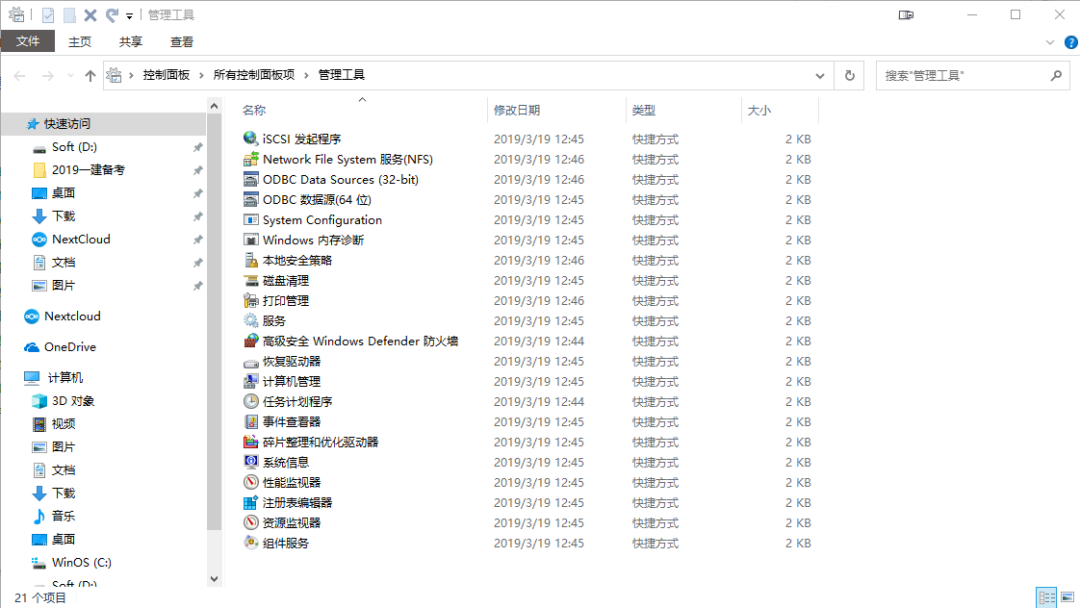Select Network File System 服务(NFS) icon
Viewport: 1080px width, 608px height.
251,159
